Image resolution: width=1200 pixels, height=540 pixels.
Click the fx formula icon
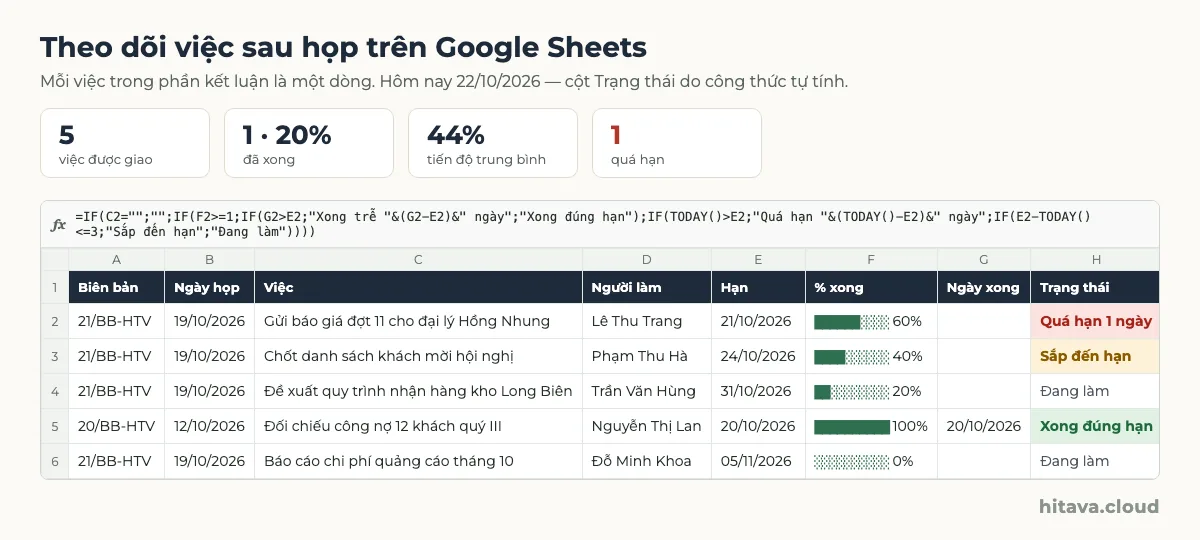click(x=58, y=225)
